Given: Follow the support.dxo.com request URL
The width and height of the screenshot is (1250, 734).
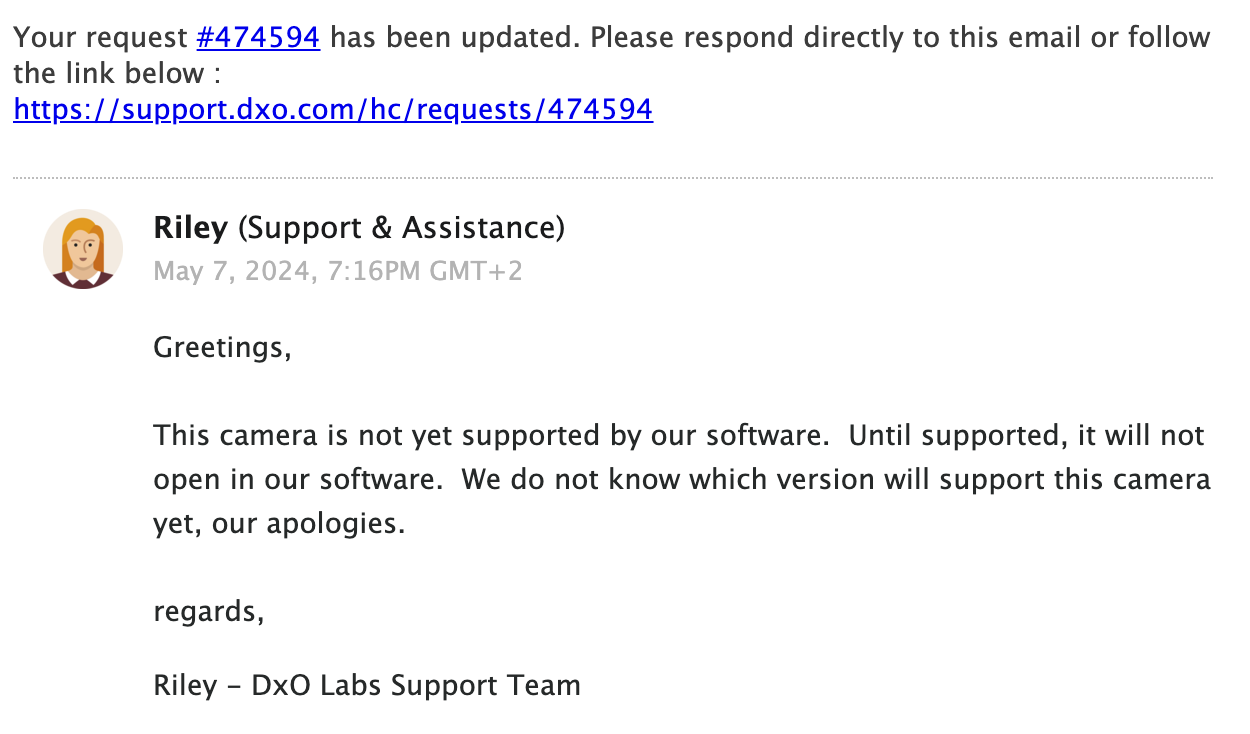Looking at the screenshot, I should coord(333,109).
